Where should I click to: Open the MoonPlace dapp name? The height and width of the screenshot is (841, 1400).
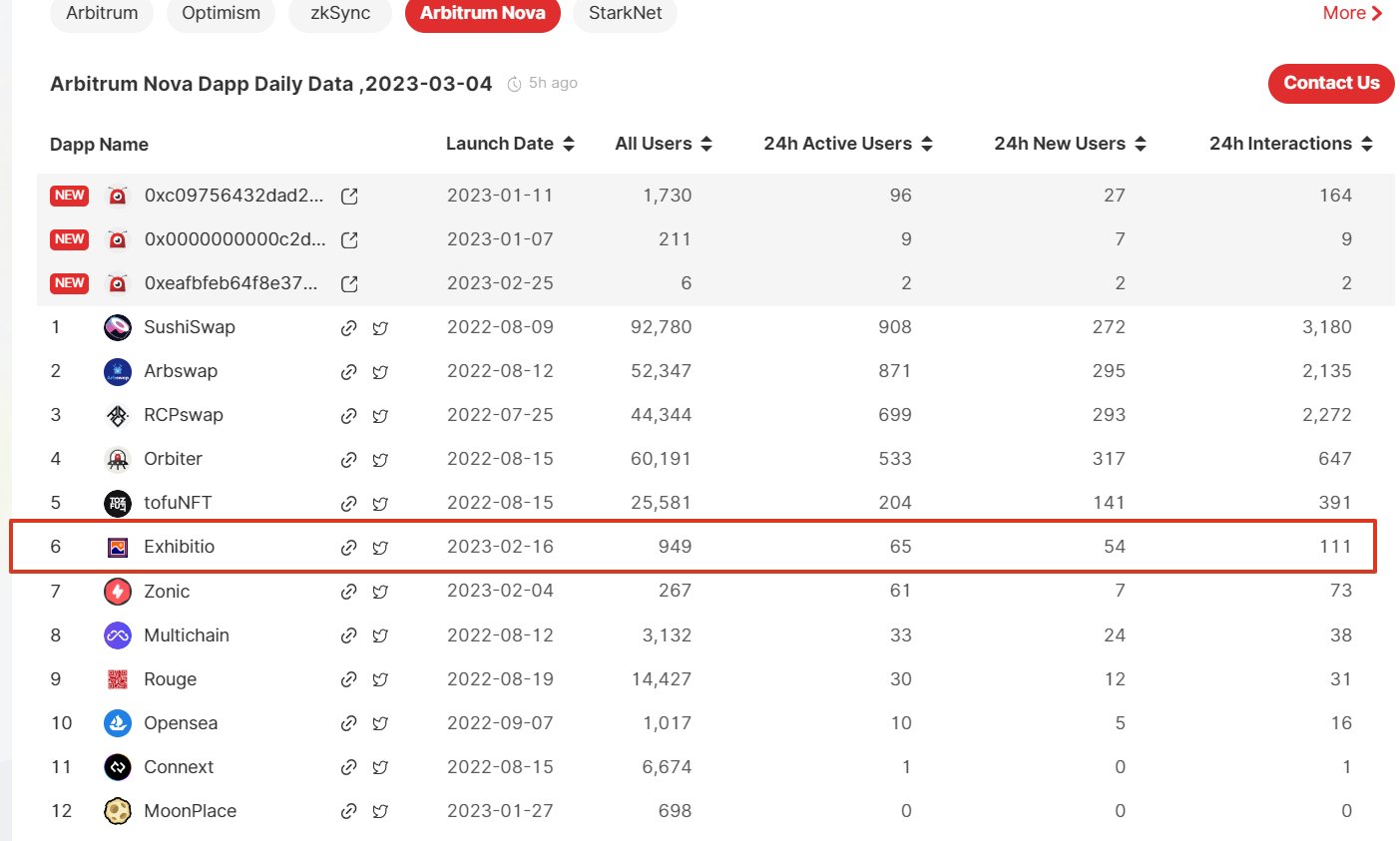pyautogui.click(x=191, y=811)
